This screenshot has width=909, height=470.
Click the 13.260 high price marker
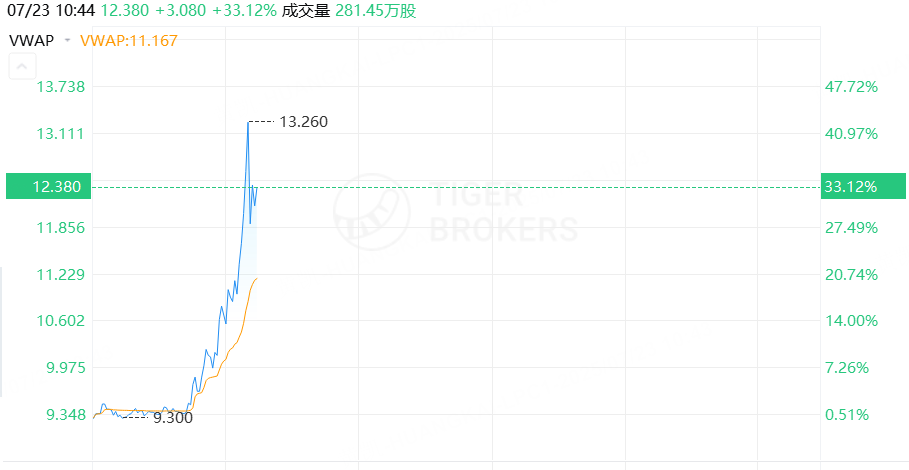[x=304, y=122]
